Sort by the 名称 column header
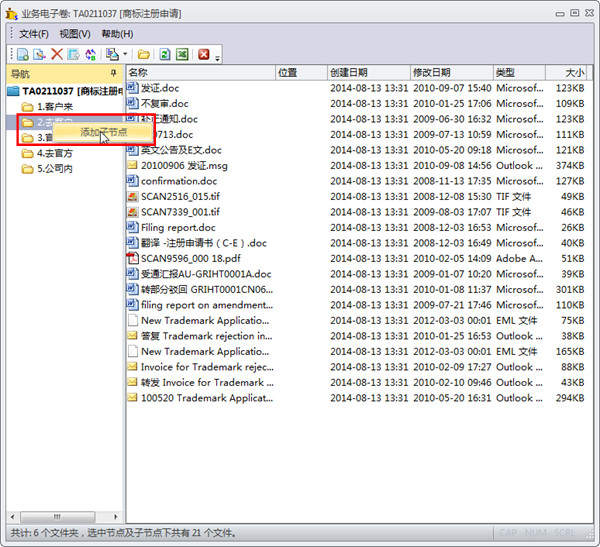 point(201,72)
